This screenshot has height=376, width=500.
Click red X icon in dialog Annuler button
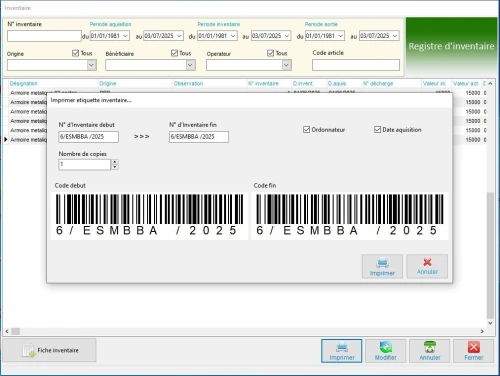click(x=427, y=262)
